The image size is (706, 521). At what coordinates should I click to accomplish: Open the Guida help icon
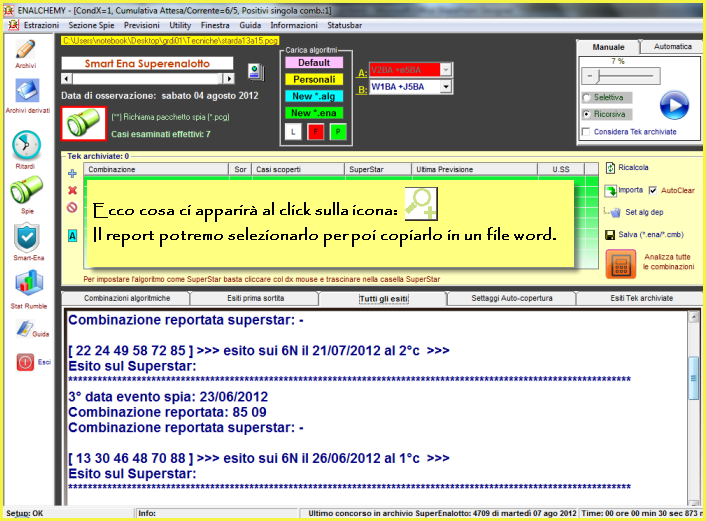click(x=25, y=329)
